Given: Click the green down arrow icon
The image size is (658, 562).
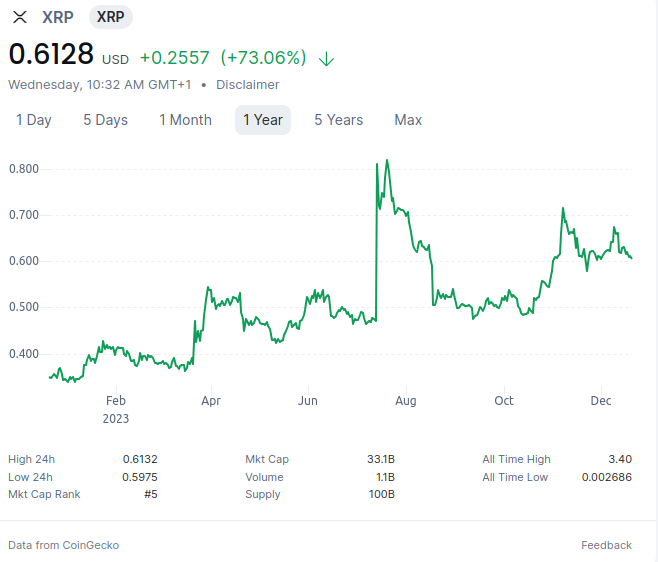Looking at the screenshot, I should click(x=326, y=59).
